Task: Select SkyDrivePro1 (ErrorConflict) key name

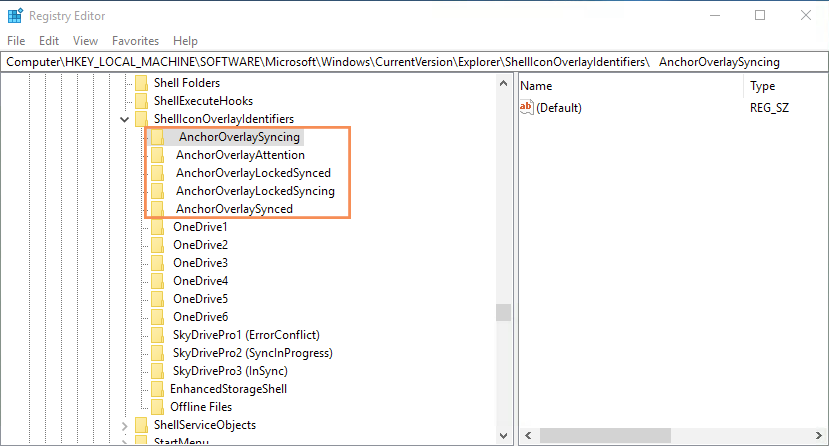Action: coord(246,334)
